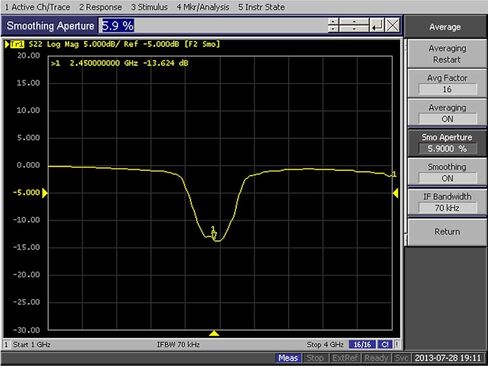Click the 16/16 averaging counter indicator

362,345
